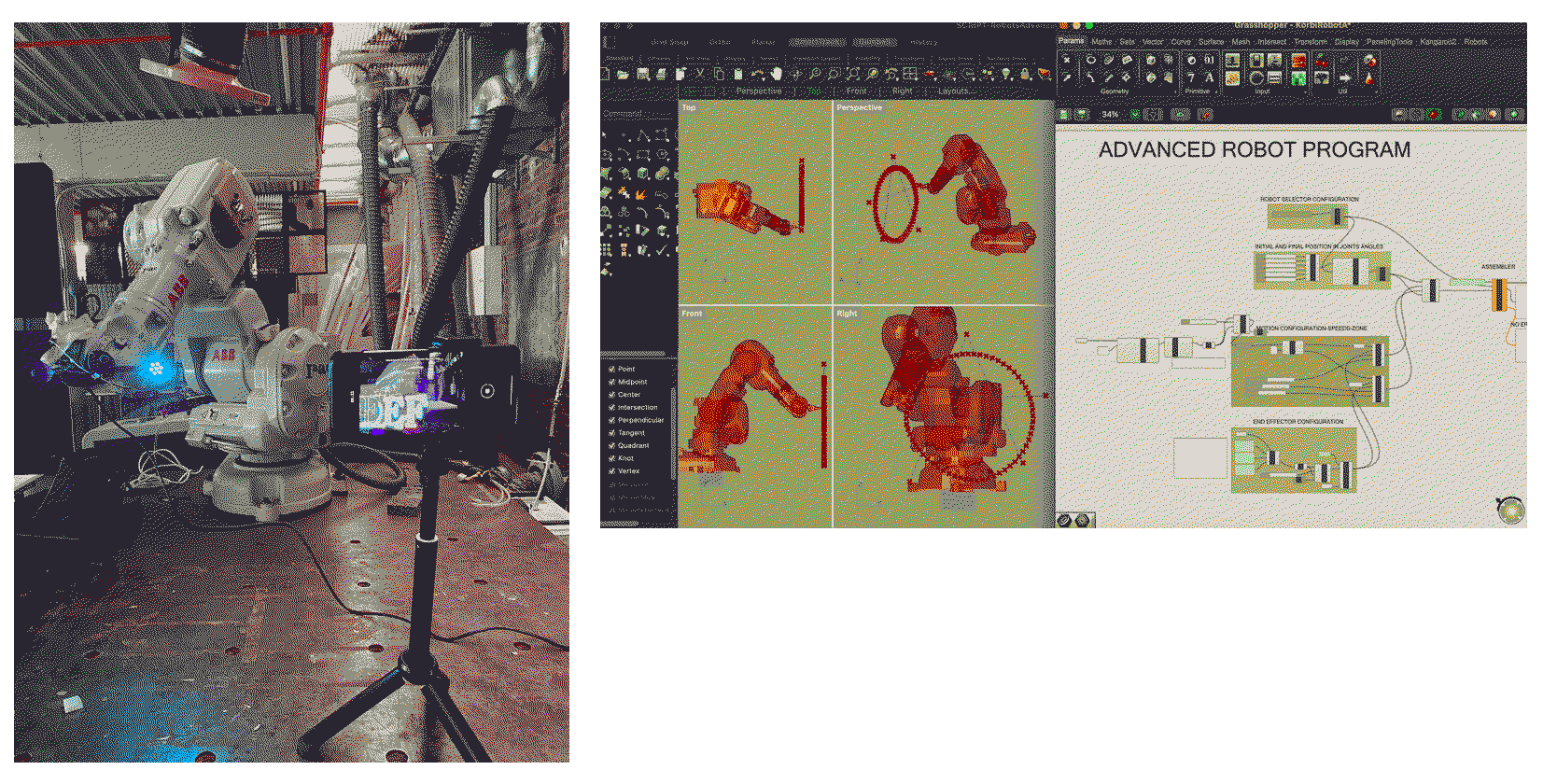Click the light bulb hide icon
1557x784 pixels.
coord(1006,75)
